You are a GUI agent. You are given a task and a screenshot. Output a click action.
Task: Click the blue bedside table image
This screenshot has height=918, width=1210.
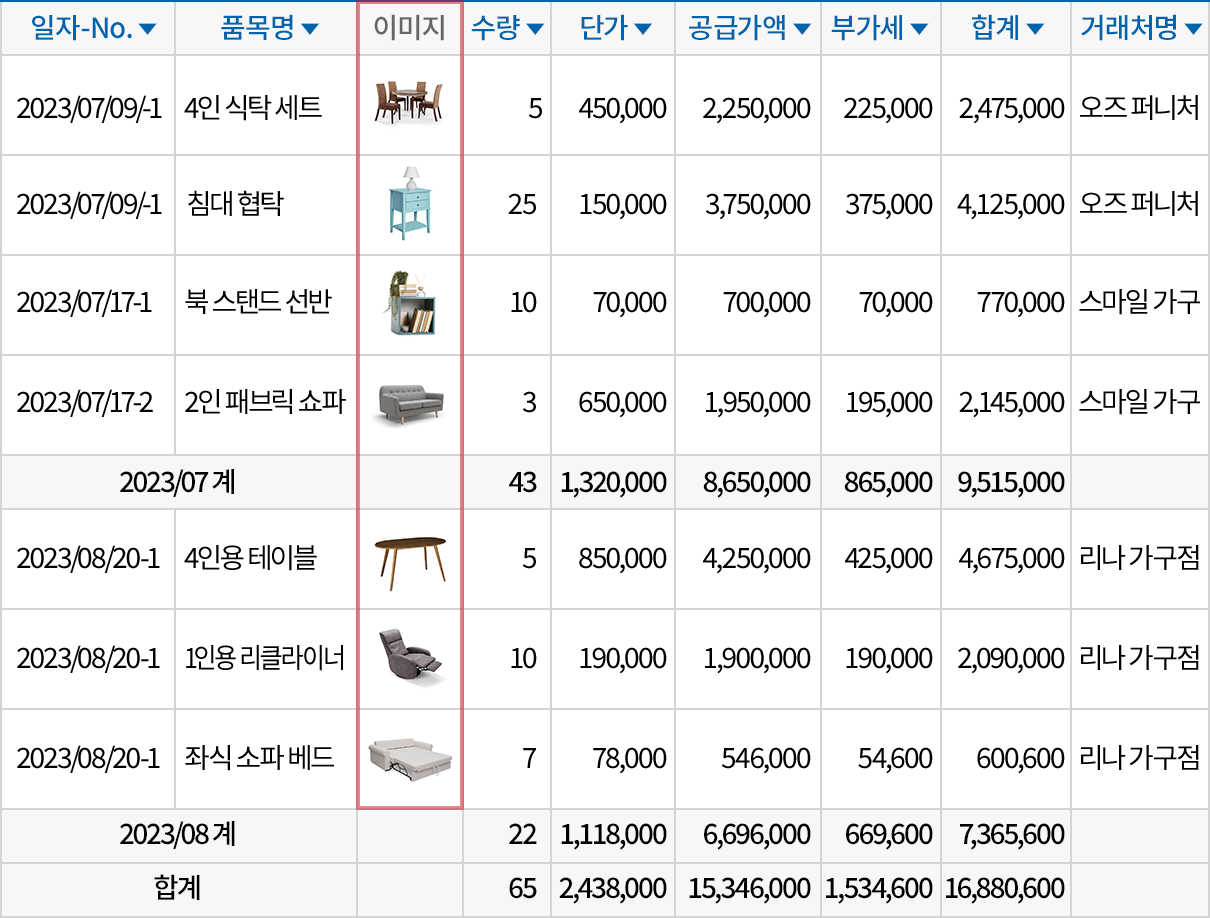click(408, 202)
